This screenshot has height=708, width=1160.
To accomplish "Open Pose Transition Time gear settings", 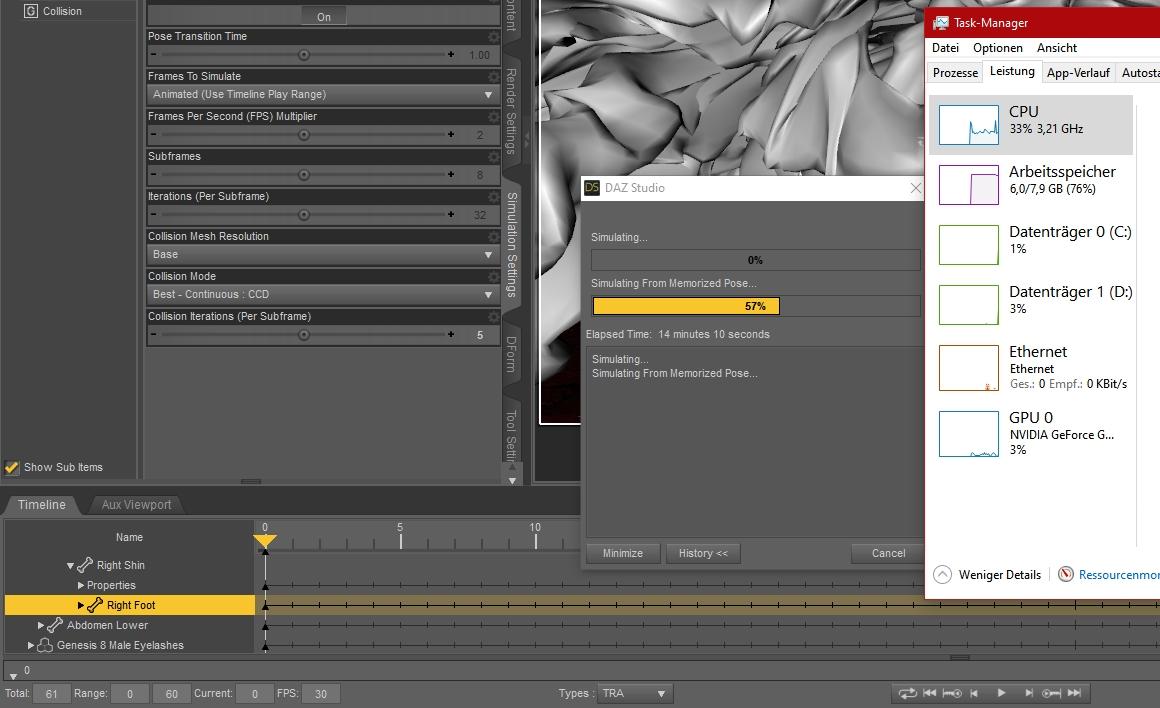I will coord(493,36).
